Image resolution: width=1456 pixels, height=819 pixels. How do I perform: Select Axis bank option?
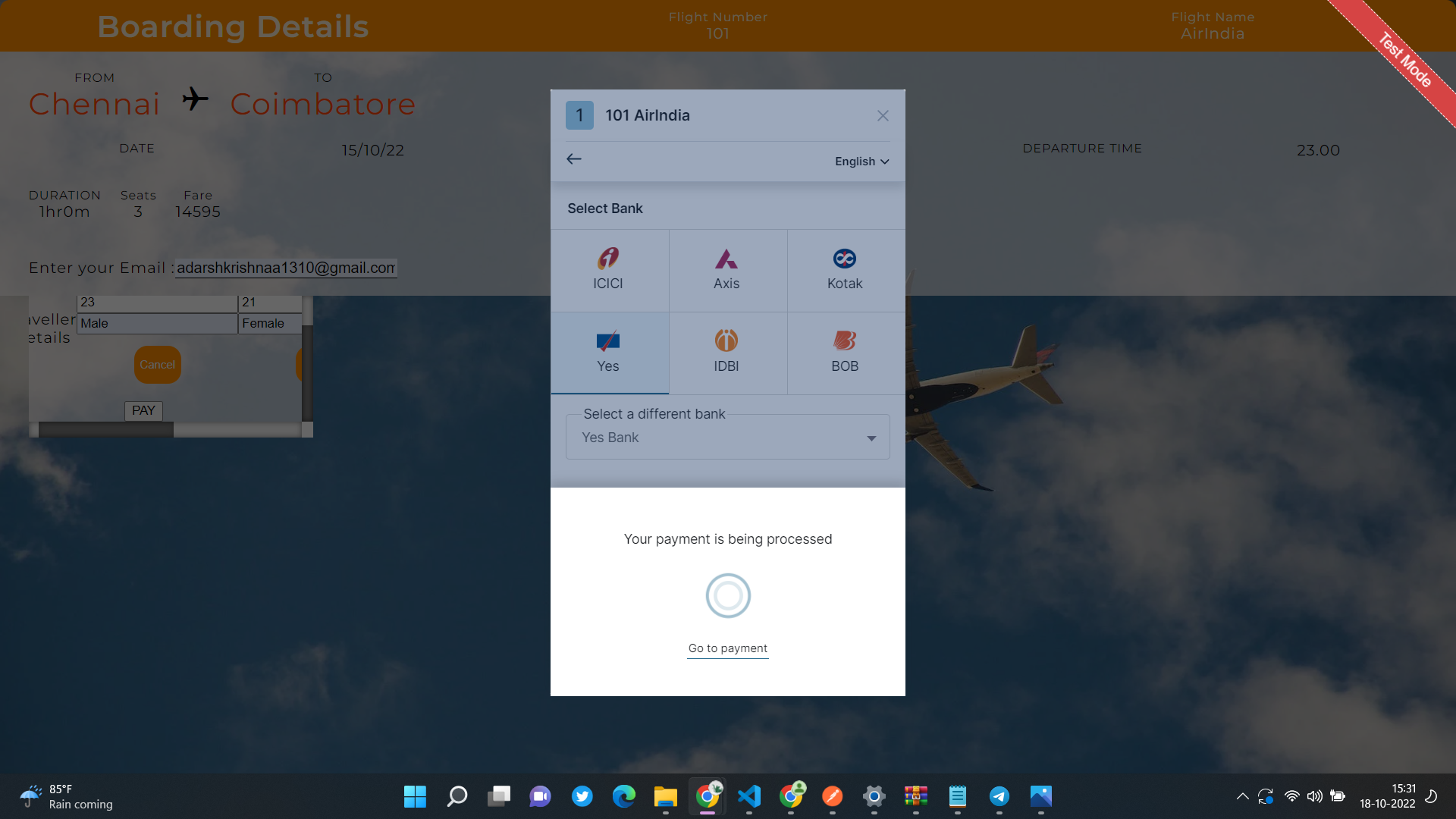(726, 269)
